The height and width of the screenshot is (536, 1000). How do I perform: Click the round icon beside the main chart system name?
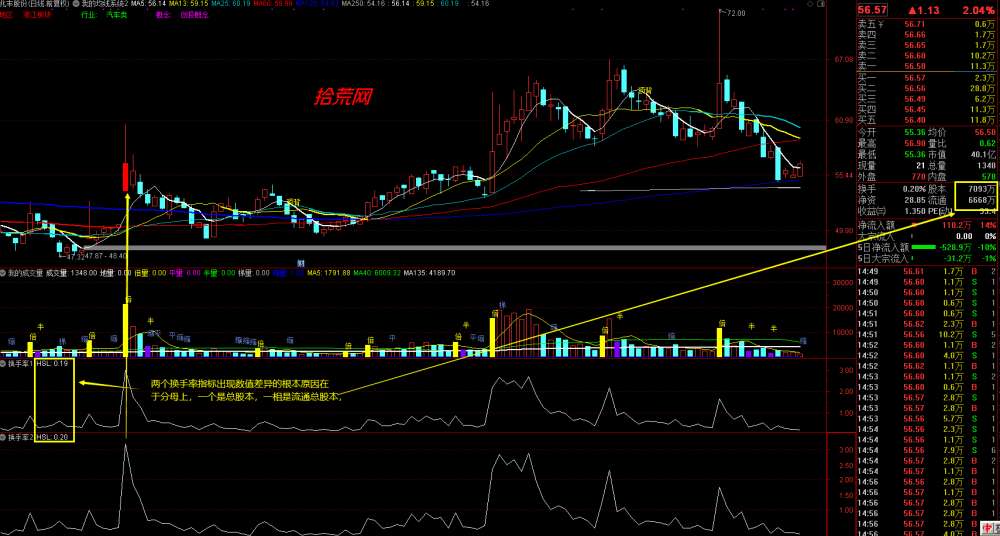[77, 3]
